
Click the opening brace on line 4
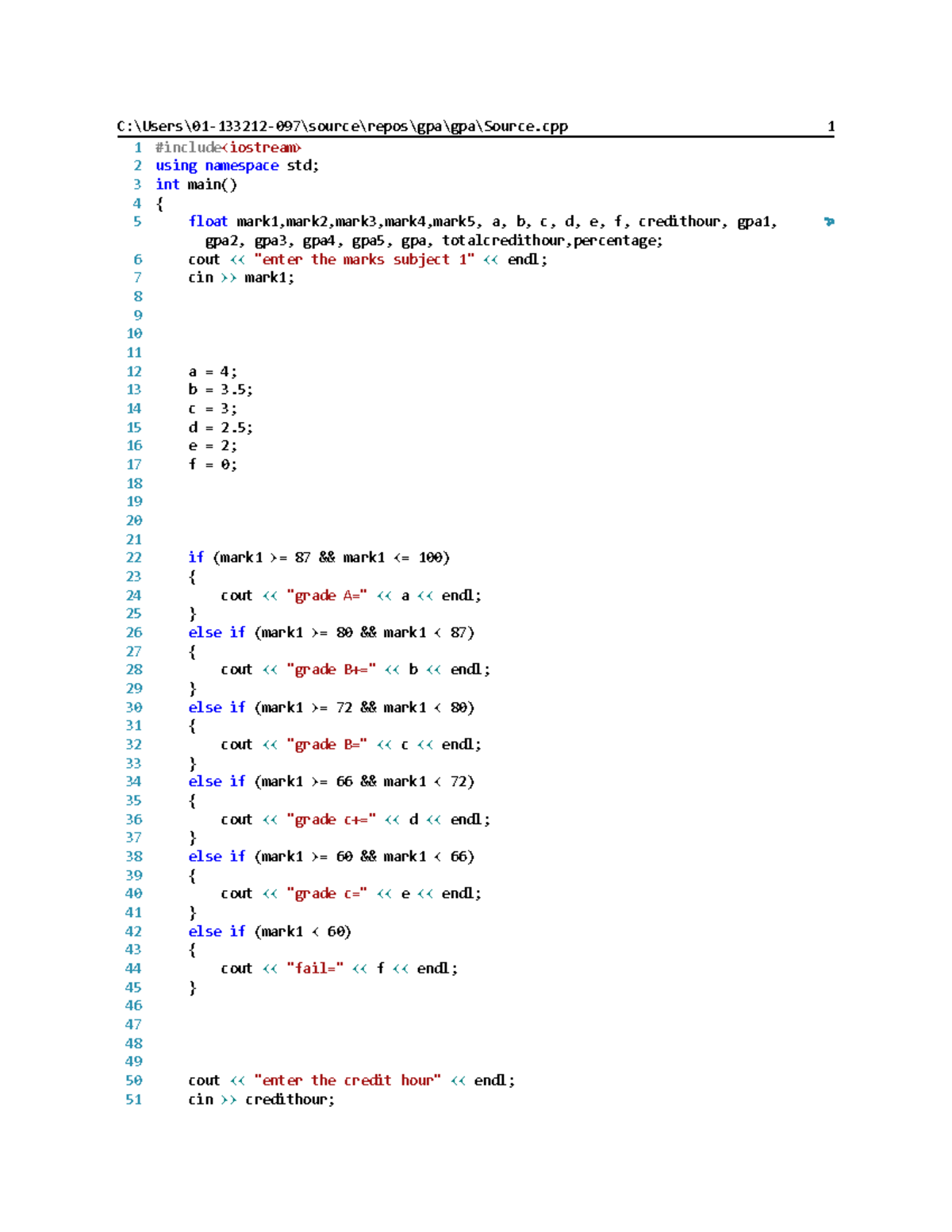(x=159, y=203)
